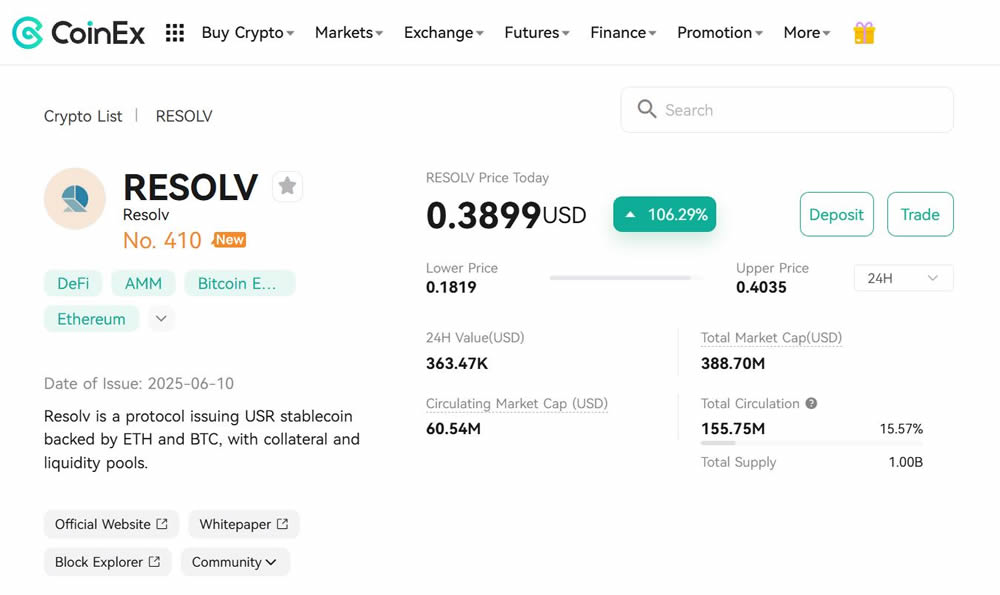Toggle the RESOLV favorite star
1000x595 pixels.
pos(287,186)
